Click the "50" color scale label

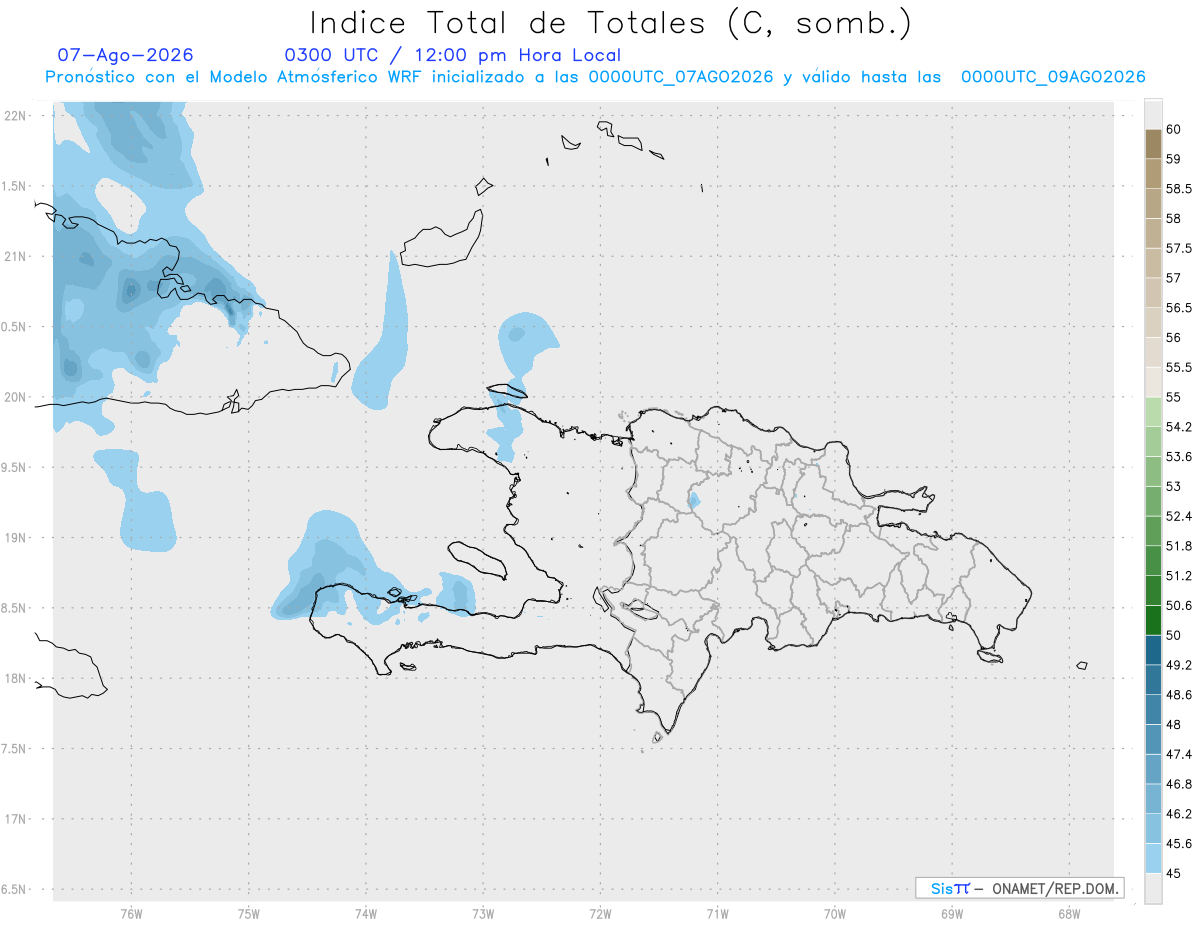coord(1174,635)
